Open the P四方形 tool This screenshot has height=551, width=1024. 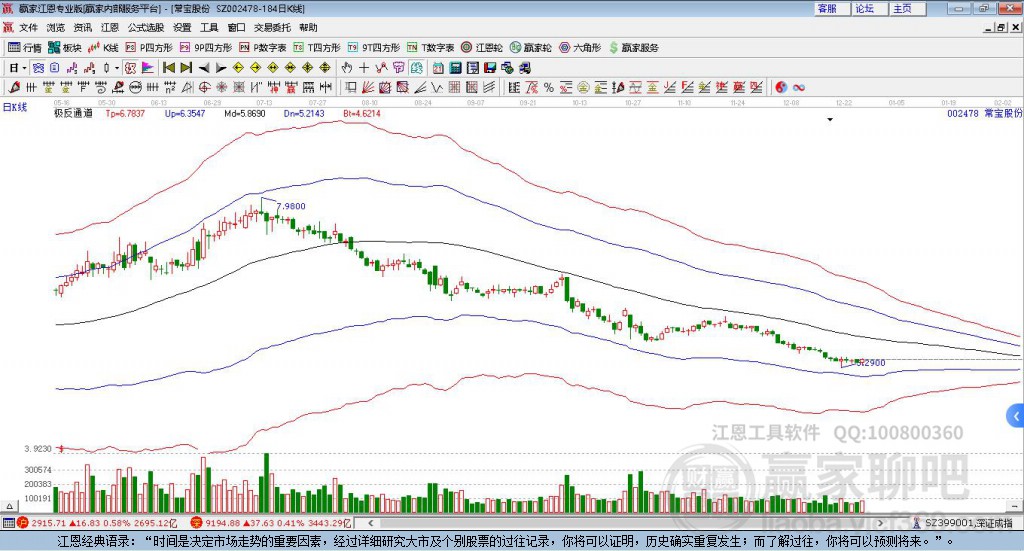[149, 48]
